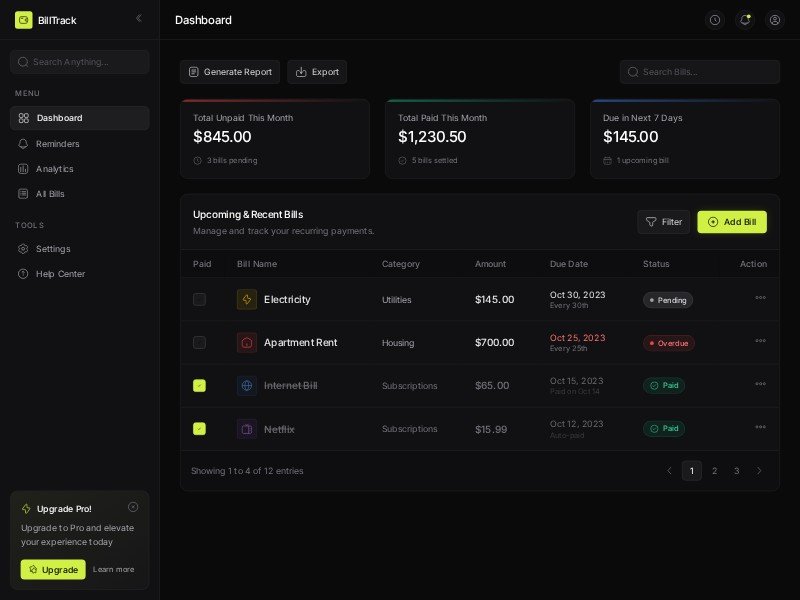Open the user profile avatar icon
The height and width of the screenshot is (600, 800).
[775, 20]
